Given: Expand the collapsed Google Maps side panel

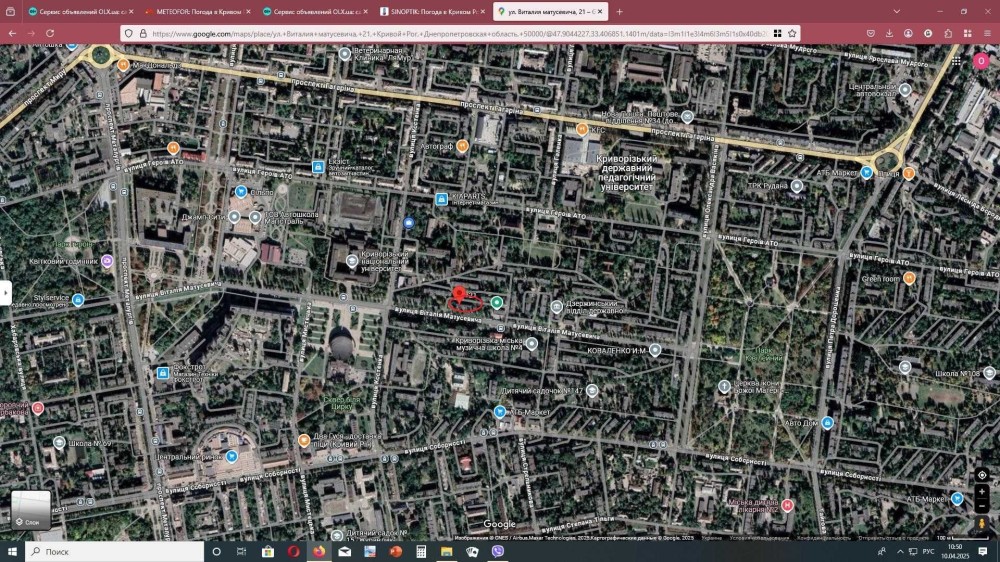Looking at the screenshot, I should 6,292.
